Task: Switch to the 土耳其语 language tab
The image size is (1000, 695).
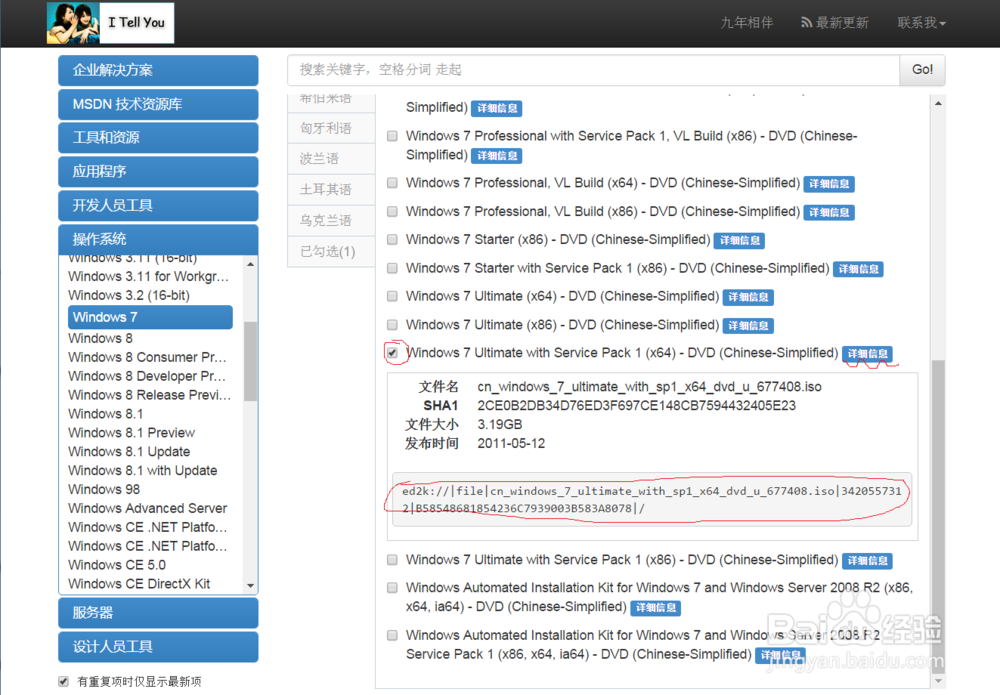Action: coord(330,189)
